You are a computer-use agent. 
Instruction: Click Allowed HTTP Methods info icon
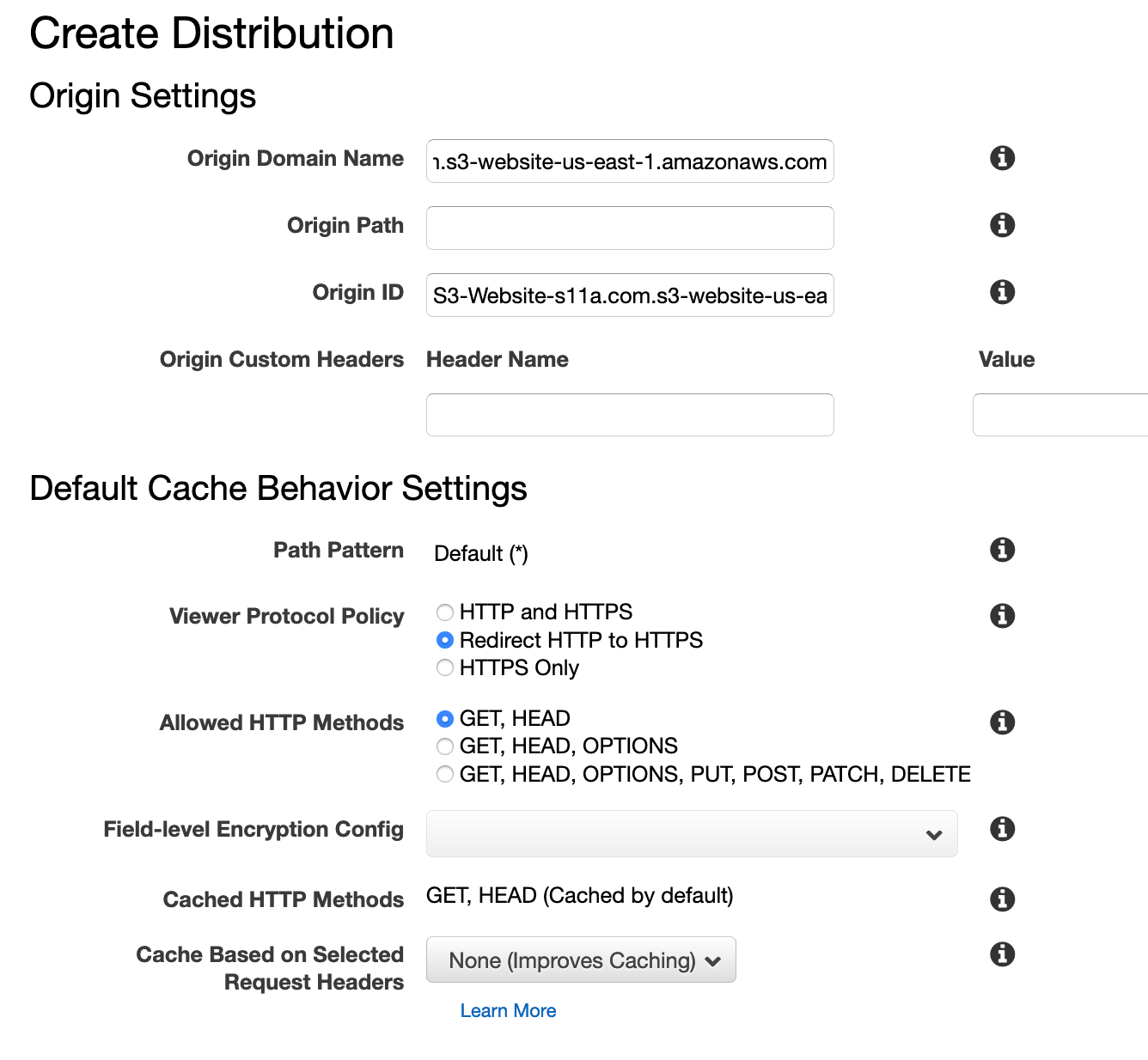coord(1002,722)
